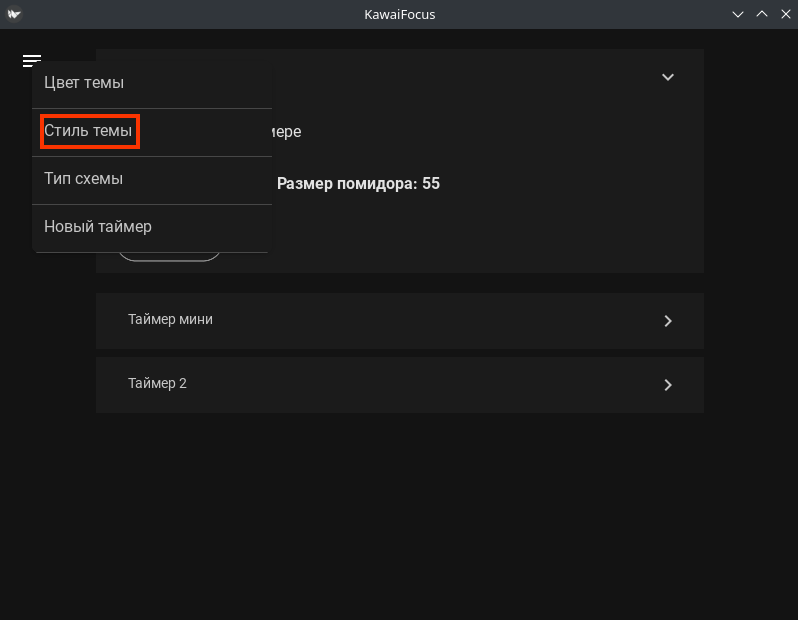Close the KawaiFocus window
The height and width of the screenshot is (620, 798).
point(784,14)
